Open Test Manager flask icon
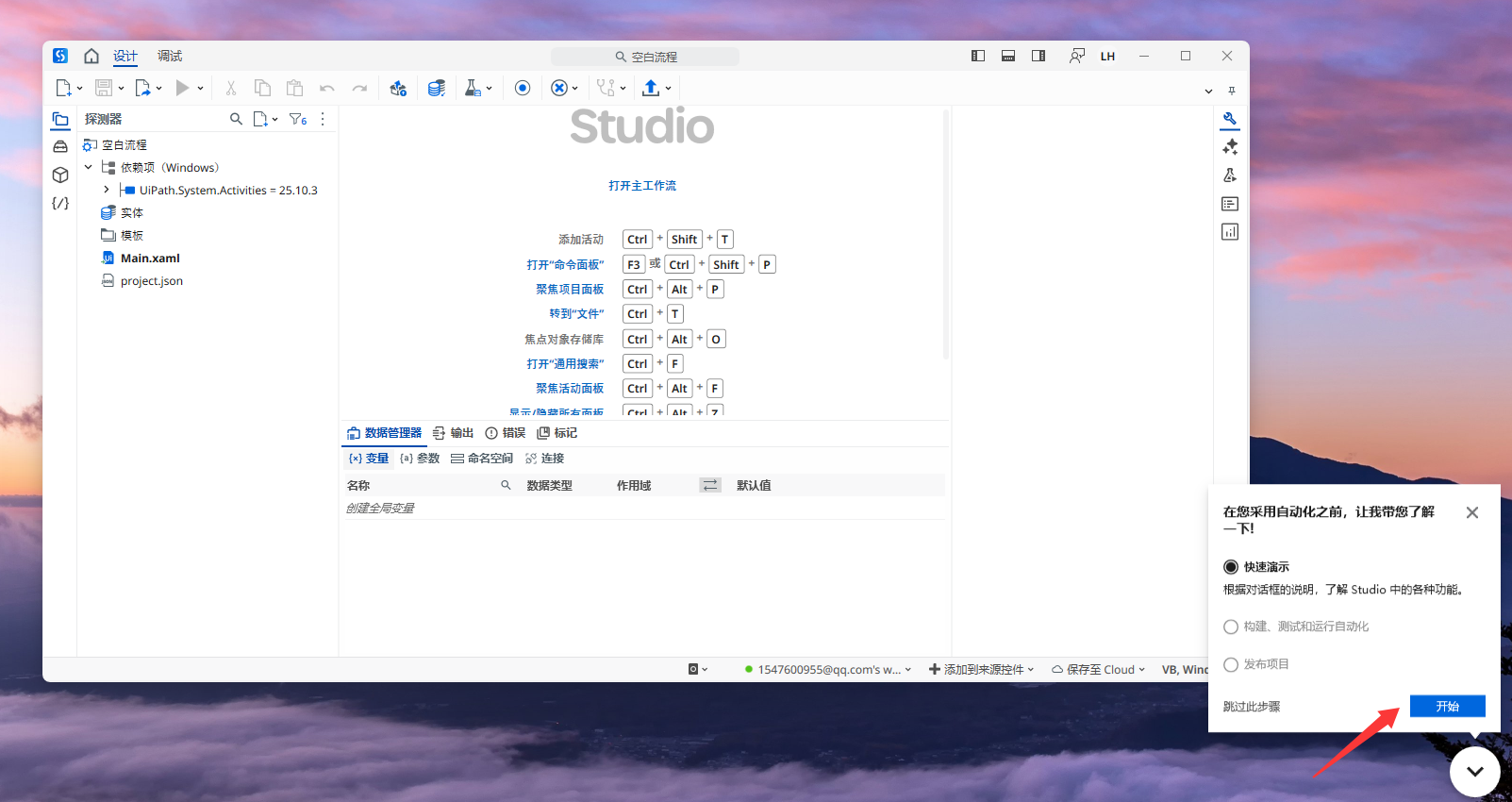 pyautogui.click(x=473, y=88)
